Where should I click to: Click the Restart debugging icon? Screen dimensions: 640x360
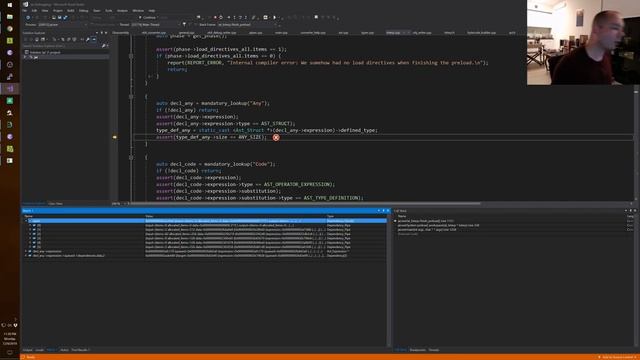(x=221, y=18)
